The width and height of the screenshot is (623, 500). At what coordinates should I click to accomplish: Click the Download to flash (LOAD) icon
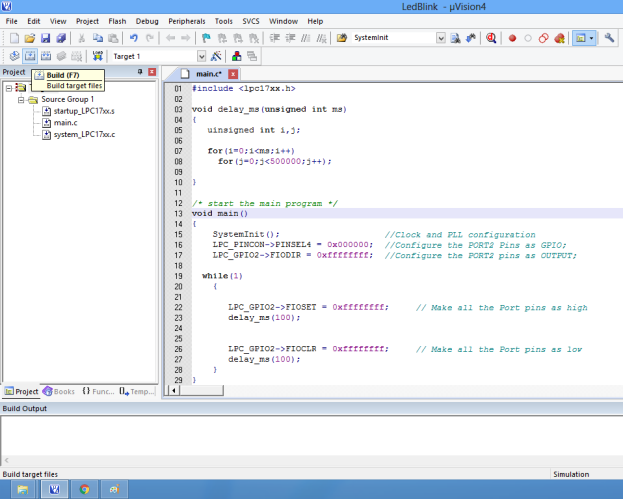[97, 56]
